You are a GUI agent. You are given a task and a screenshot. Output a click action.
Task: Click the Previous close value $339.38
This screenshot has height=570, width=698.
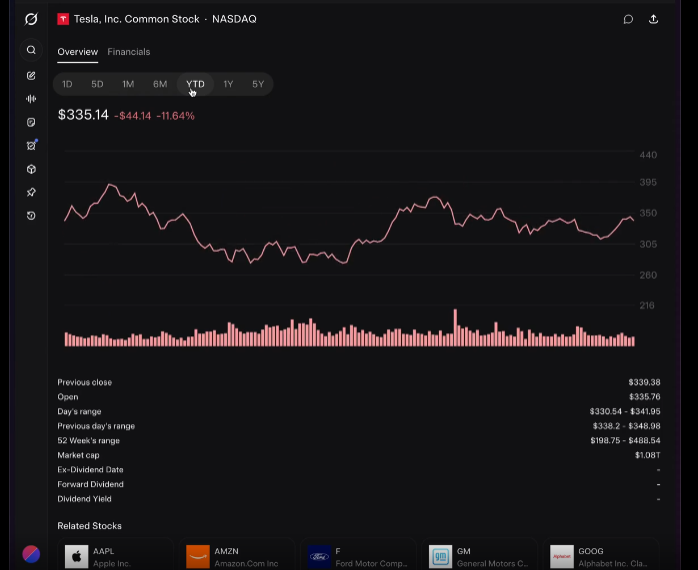644,383
